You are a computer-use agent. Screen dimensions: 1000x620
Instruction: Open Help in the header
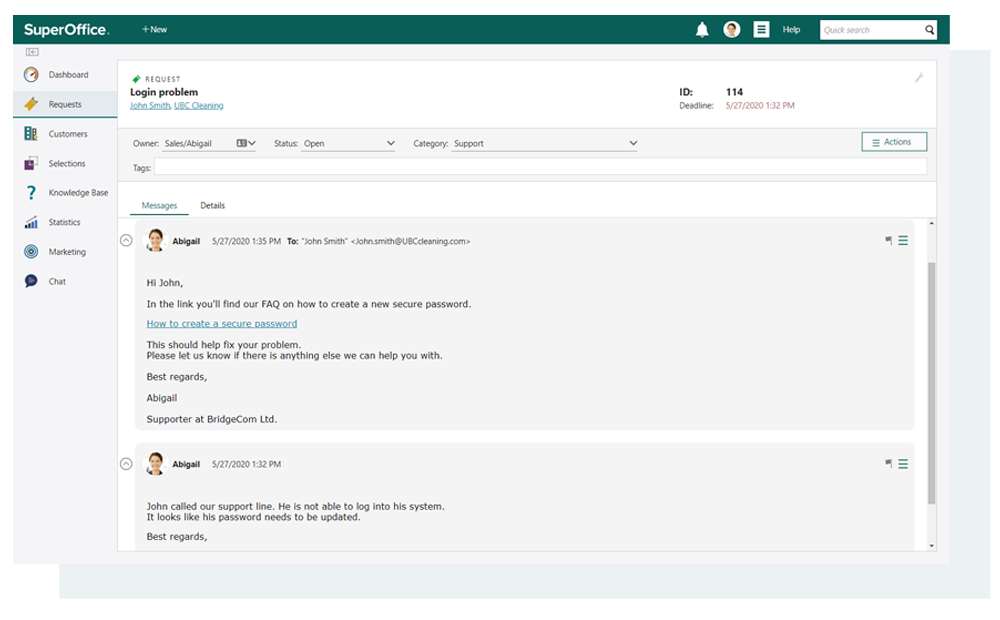point(791,29)
